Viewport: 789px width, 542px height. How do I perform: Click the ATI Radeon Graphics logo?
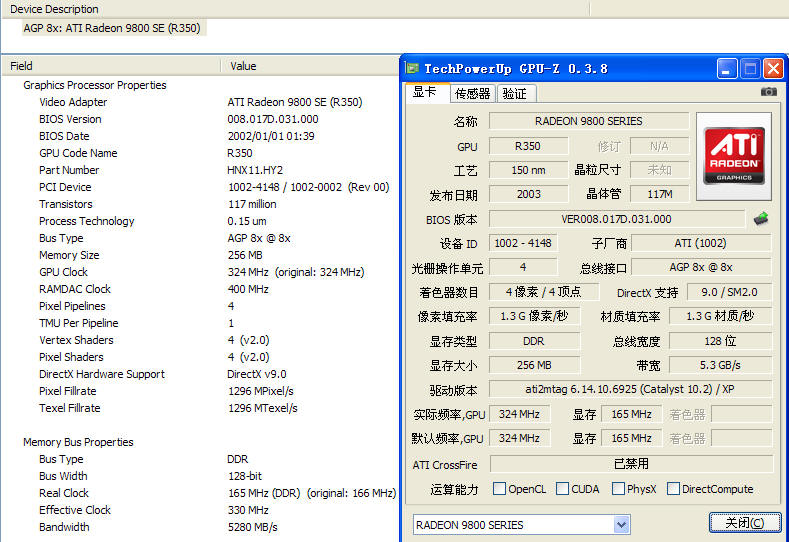tap(734, 156)
